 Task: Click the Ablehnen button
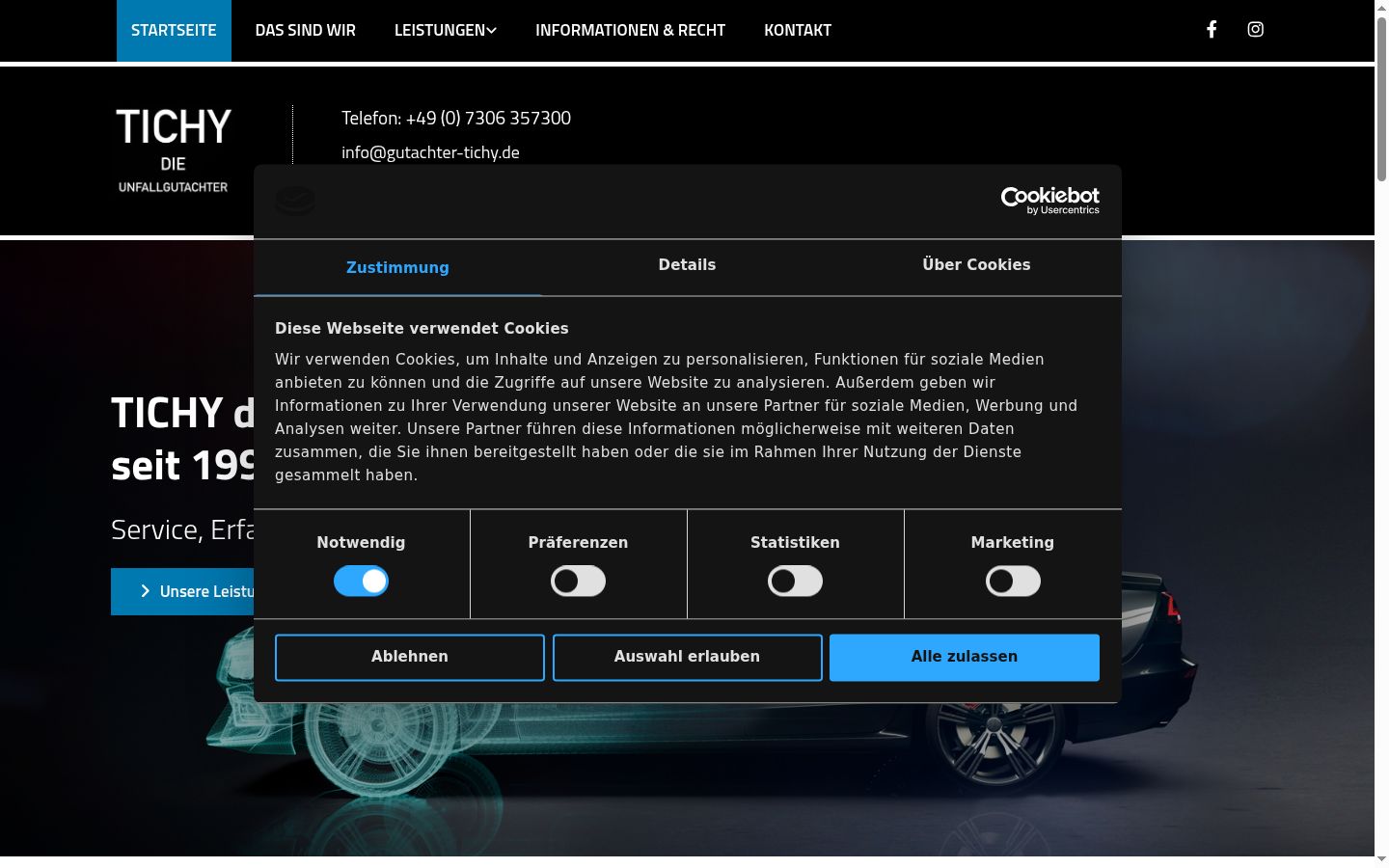click(x=410, y=657)
